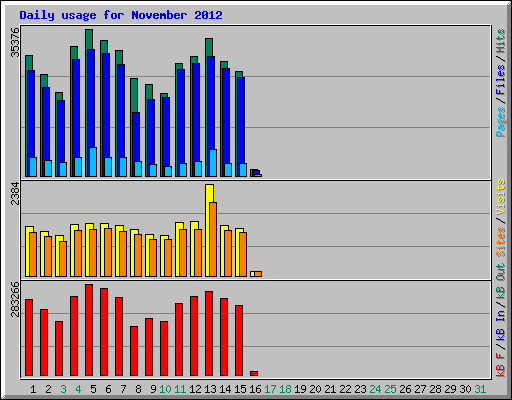Click day 9 on the x-axis
The width and height of the screenshot is (512, 400).
pos(153,389)
